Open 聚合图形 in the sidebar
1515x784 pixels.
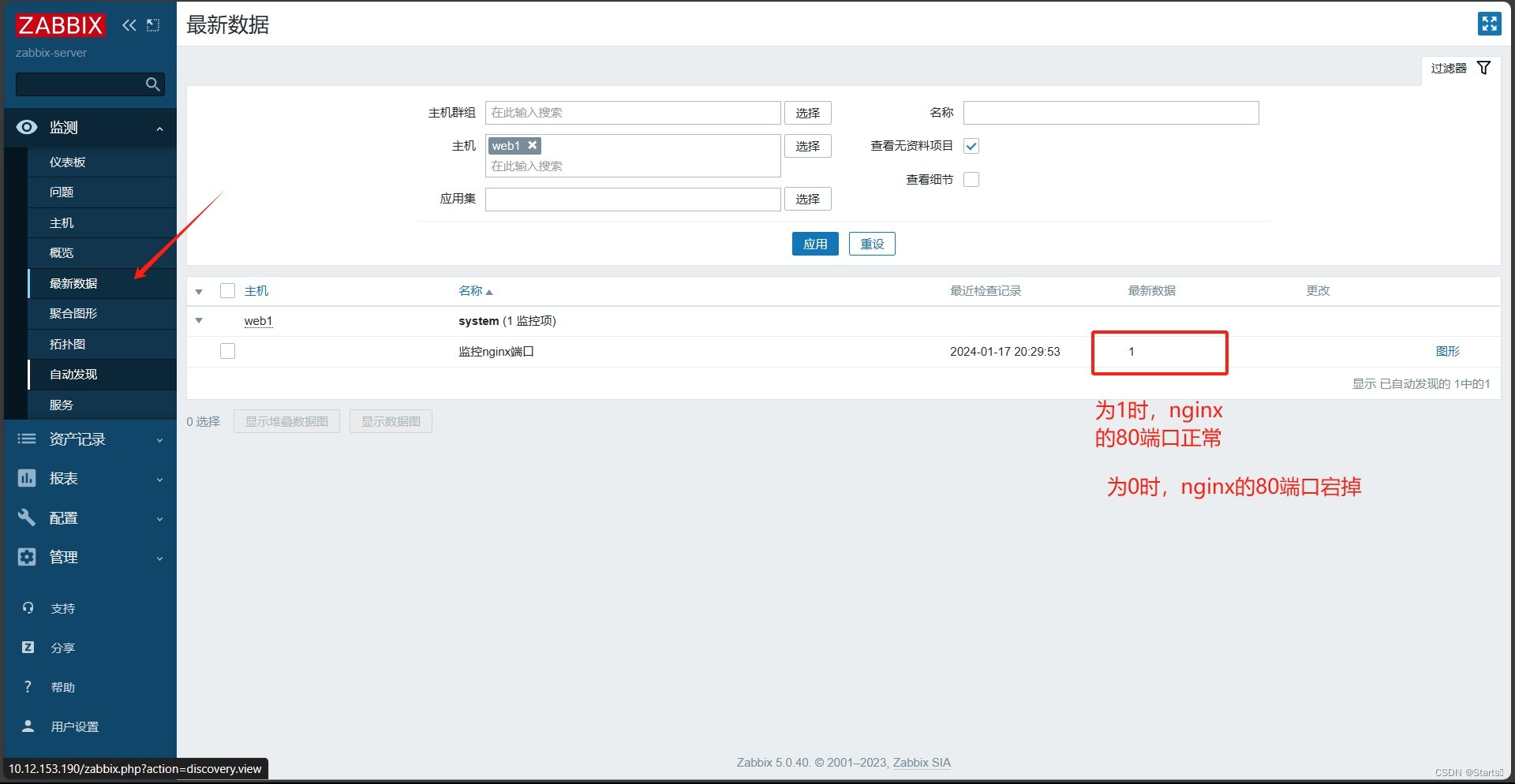102,313
